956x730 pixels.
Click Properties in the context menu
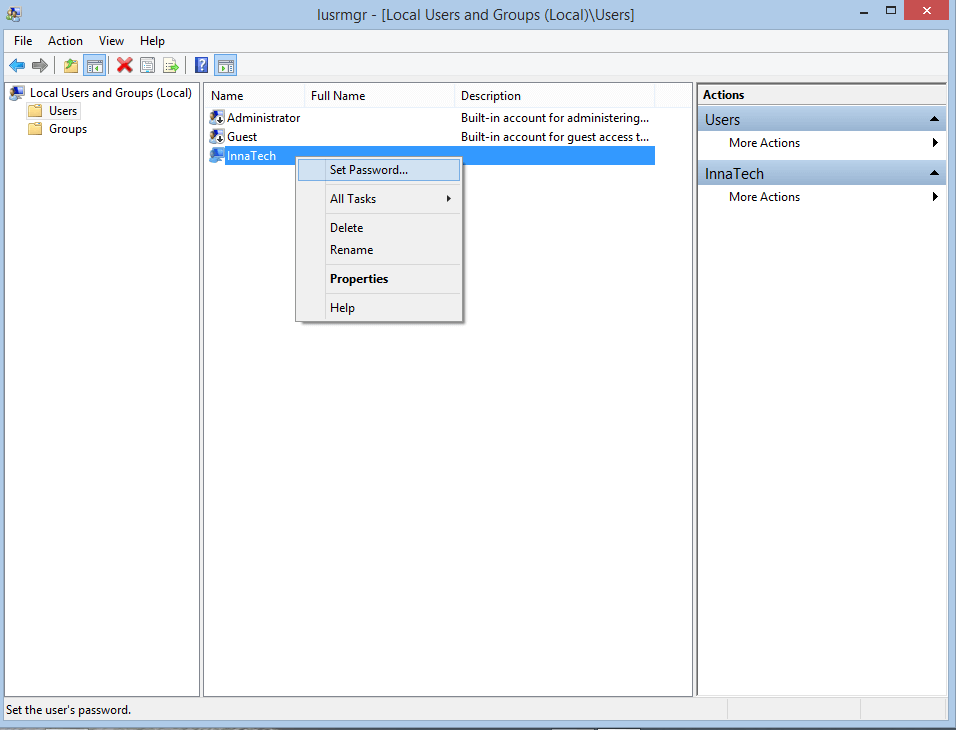(x=359, y=279)
